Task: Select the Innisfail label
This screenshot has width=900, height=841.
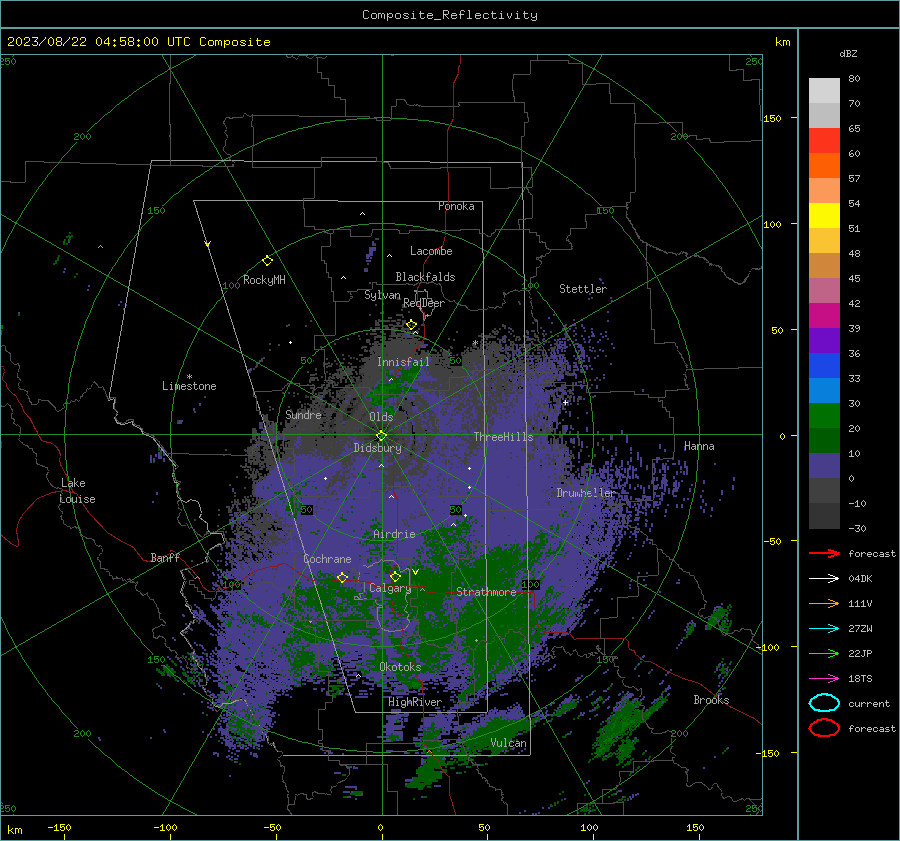Action: point(403,362)
